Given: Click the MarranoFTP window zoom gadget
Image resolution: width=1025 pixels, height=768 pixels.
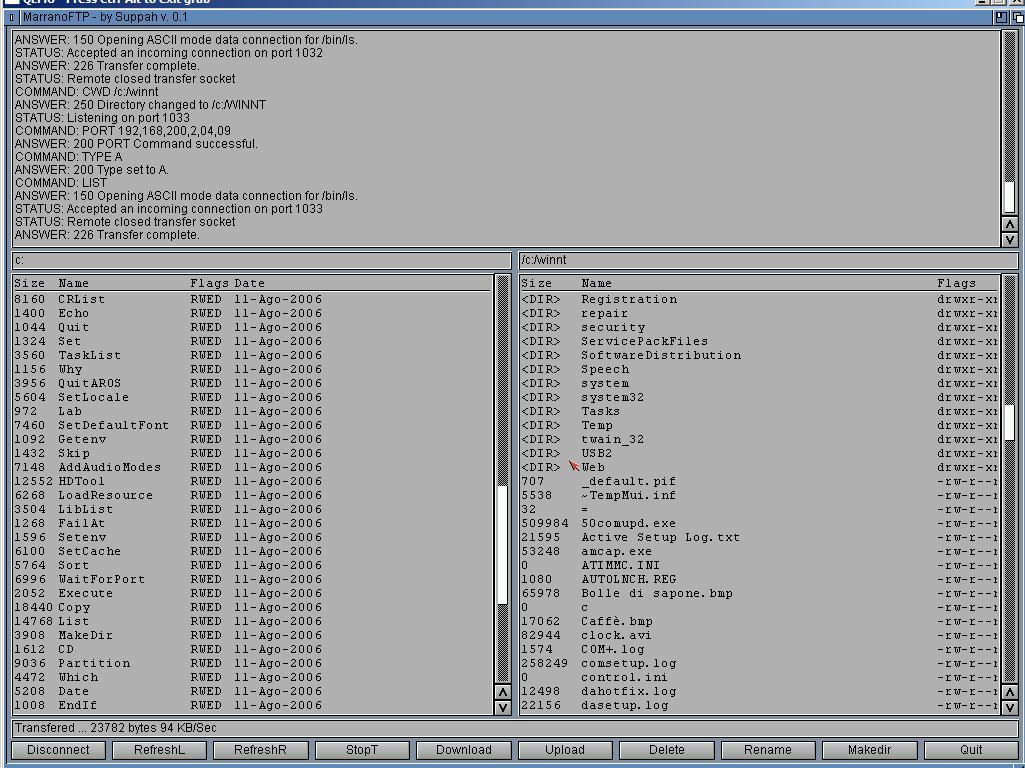Looking at the screenshot, I should [x=1001, y=17].
